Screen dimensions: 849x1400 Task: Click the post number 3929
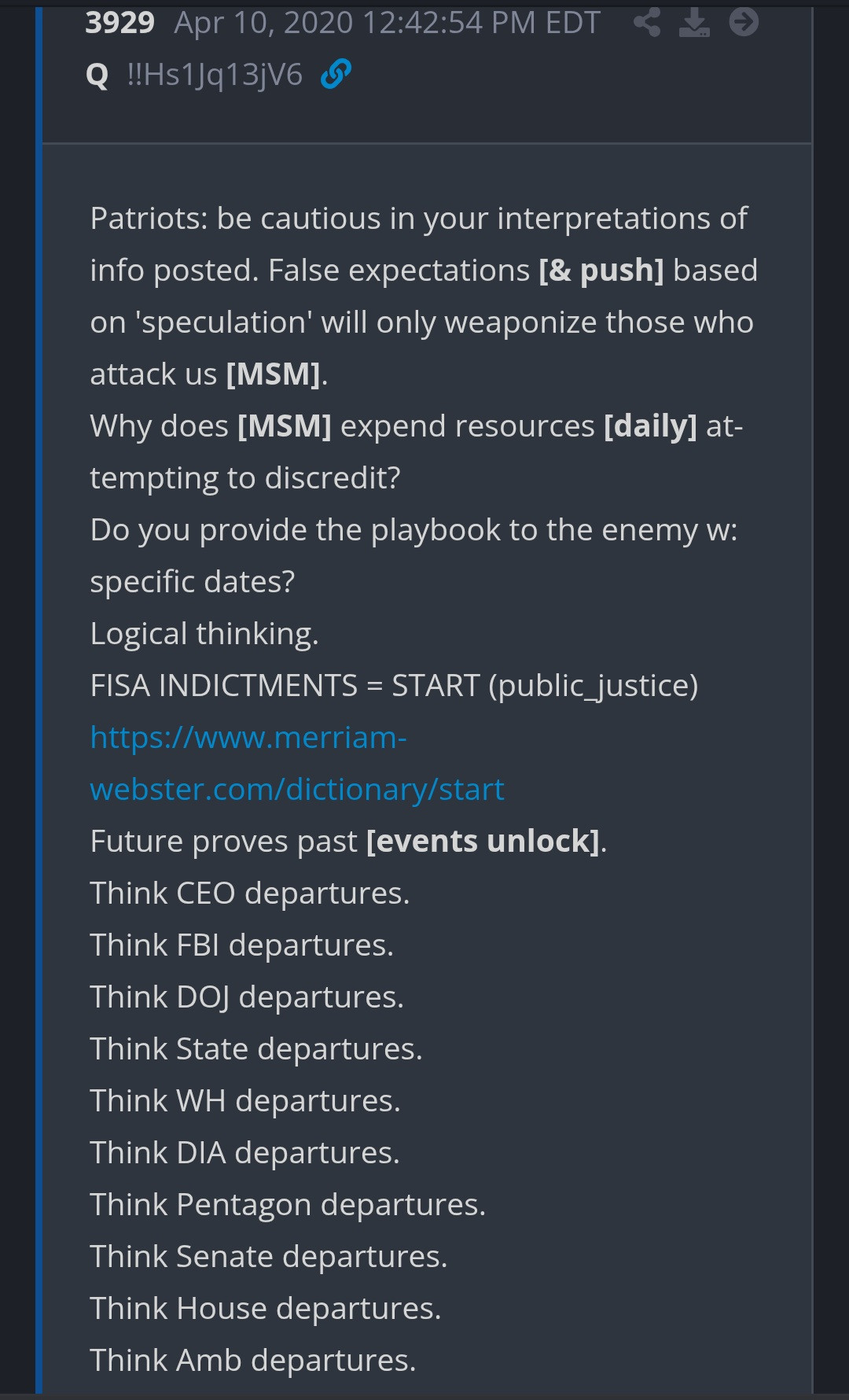[119, 23]
